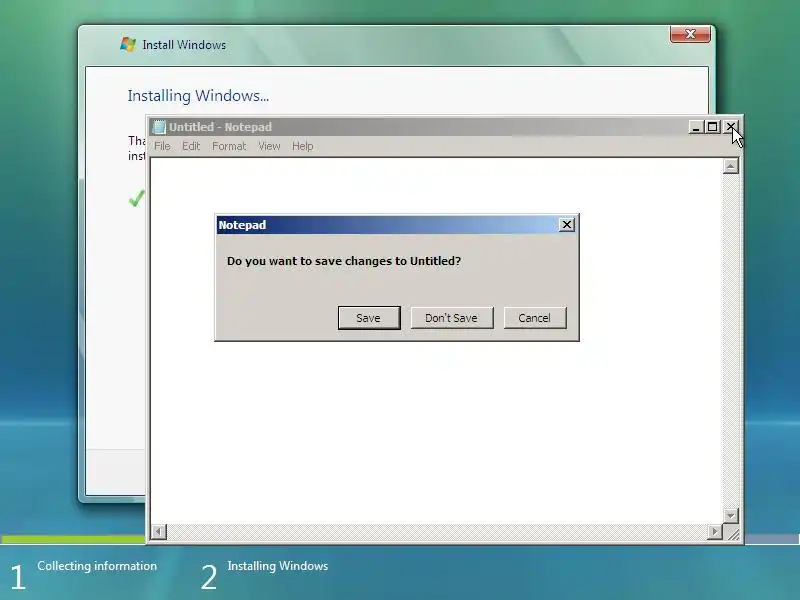The height and width of the screenshot is (600, 800).
Task: Maximize the Untitled - Notepad window
Action: [x=713, y=127]
